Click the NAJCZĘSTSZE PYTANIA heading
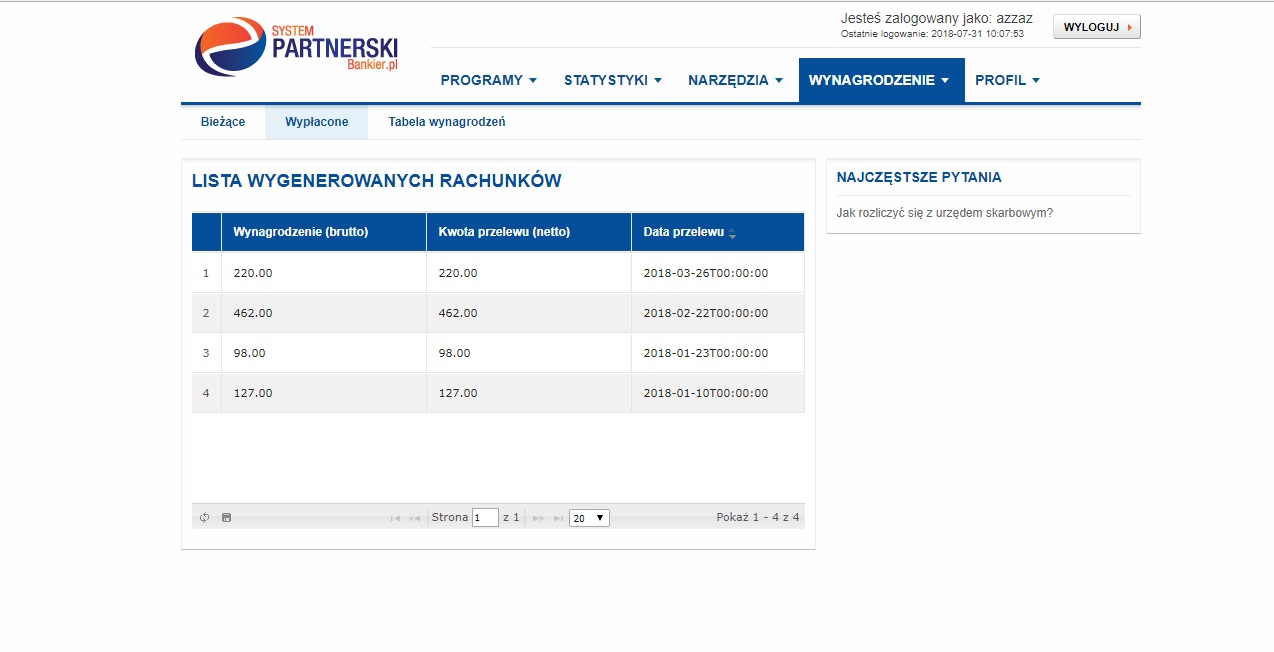Viewport: 1274px width, 652px height. tap(919, 177)
